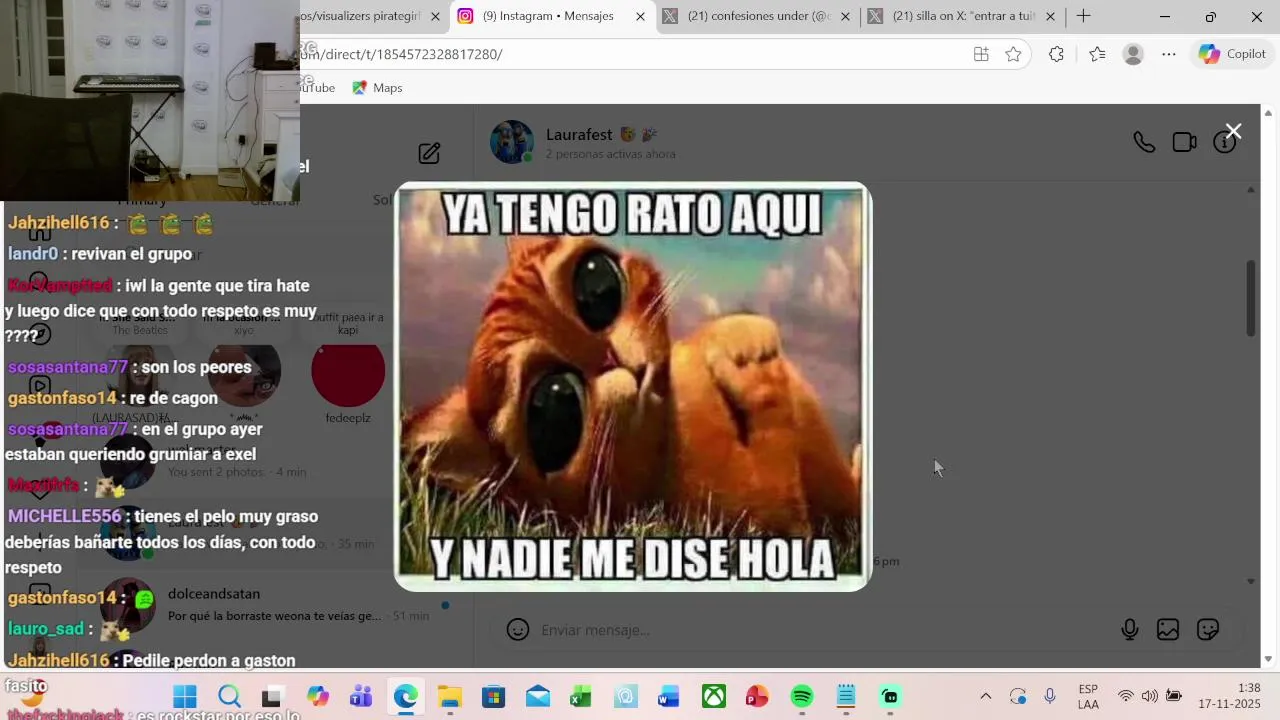Screen dimensions: 1280x720
Task: Open split screen or app install icon
Action: coord(981,54)
